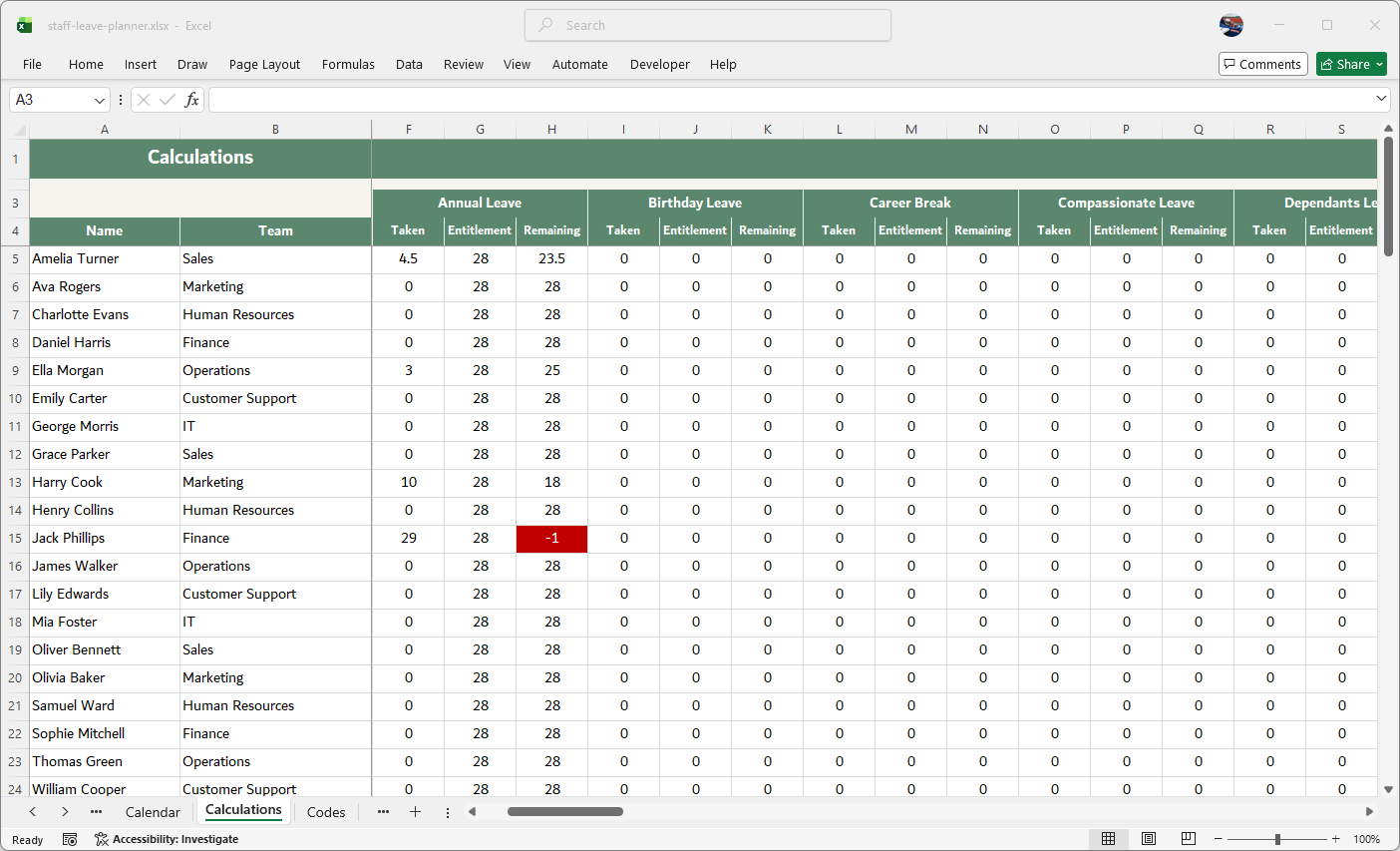1400x851 pixels.
Task: Add a new worksheet with the plus icon
Action: pos(415,811)
